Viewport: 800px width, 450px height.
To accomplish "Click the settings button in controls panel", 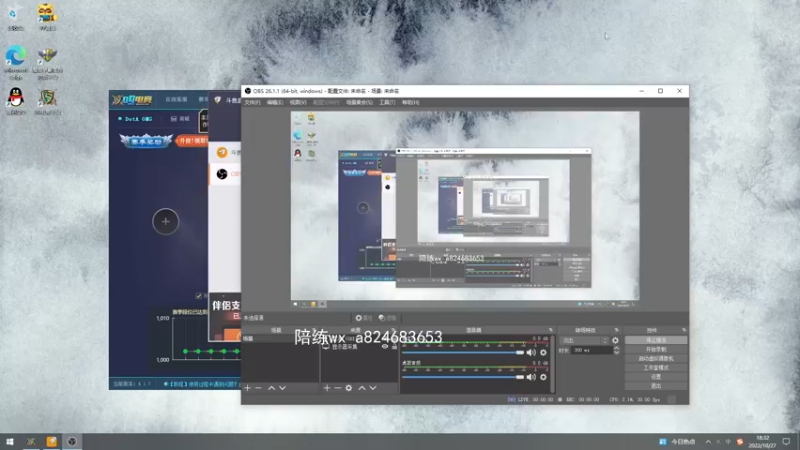I will point(656,377).
